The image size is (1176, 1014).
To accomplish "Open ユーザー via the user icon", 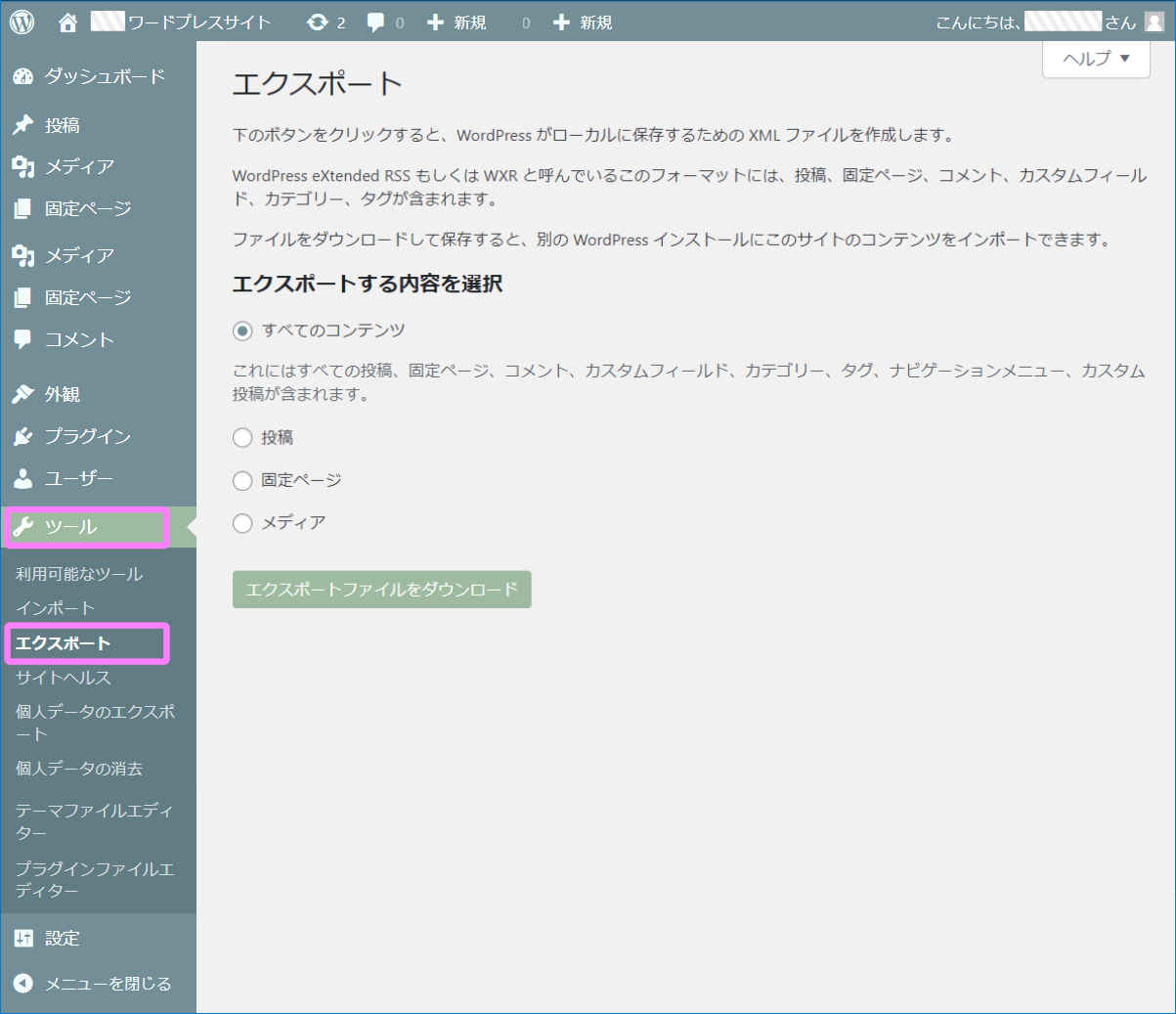I will point(22,478).
